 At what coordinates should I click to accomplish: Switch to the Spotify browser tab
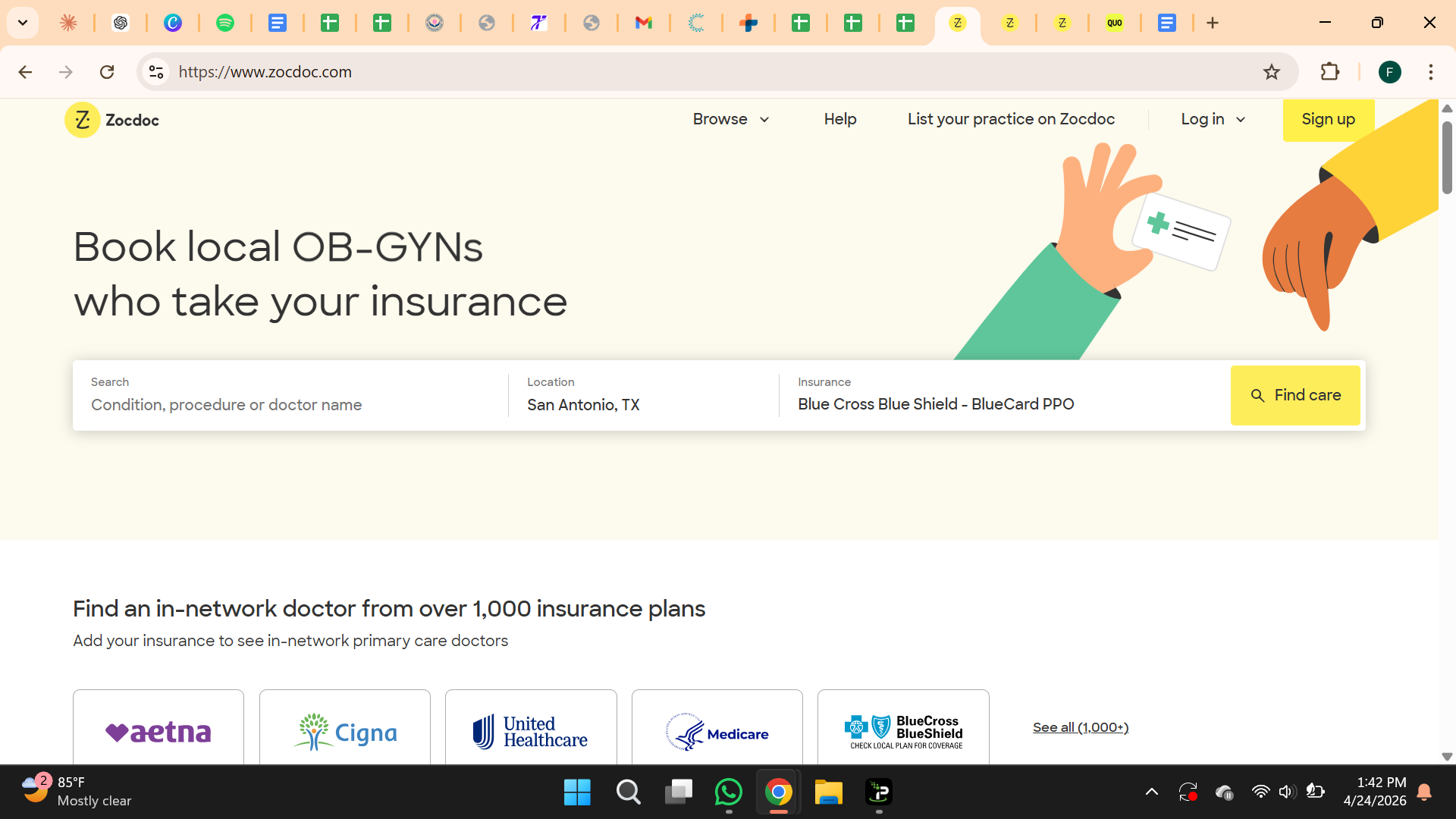tap(225, 23)
